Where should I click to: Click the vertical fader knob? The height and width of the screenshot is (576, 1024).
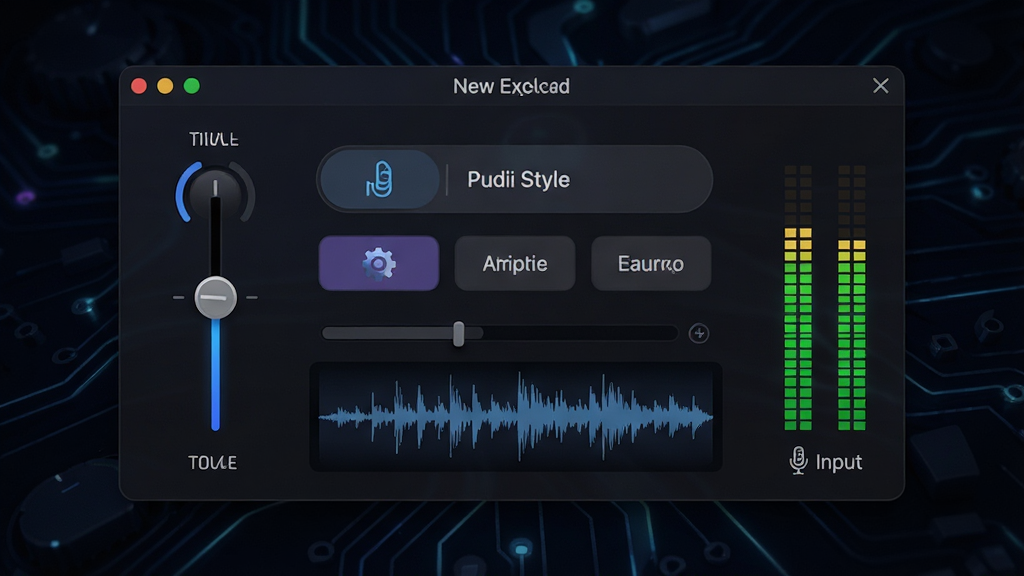point(216,297)
